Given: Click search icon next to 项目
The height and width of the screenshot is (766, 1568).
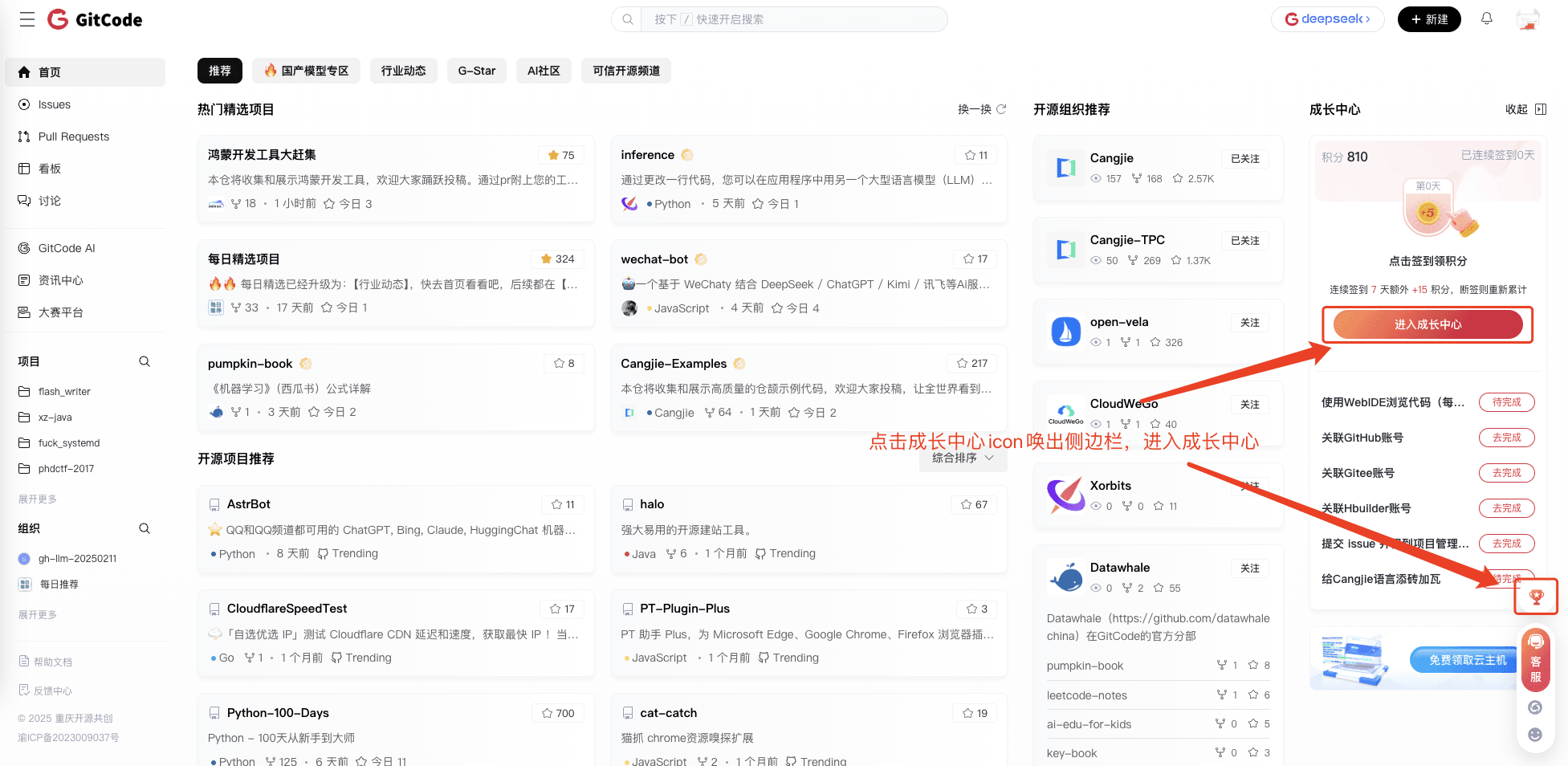Looking at the screenshot, I should (x=145, y=361).
